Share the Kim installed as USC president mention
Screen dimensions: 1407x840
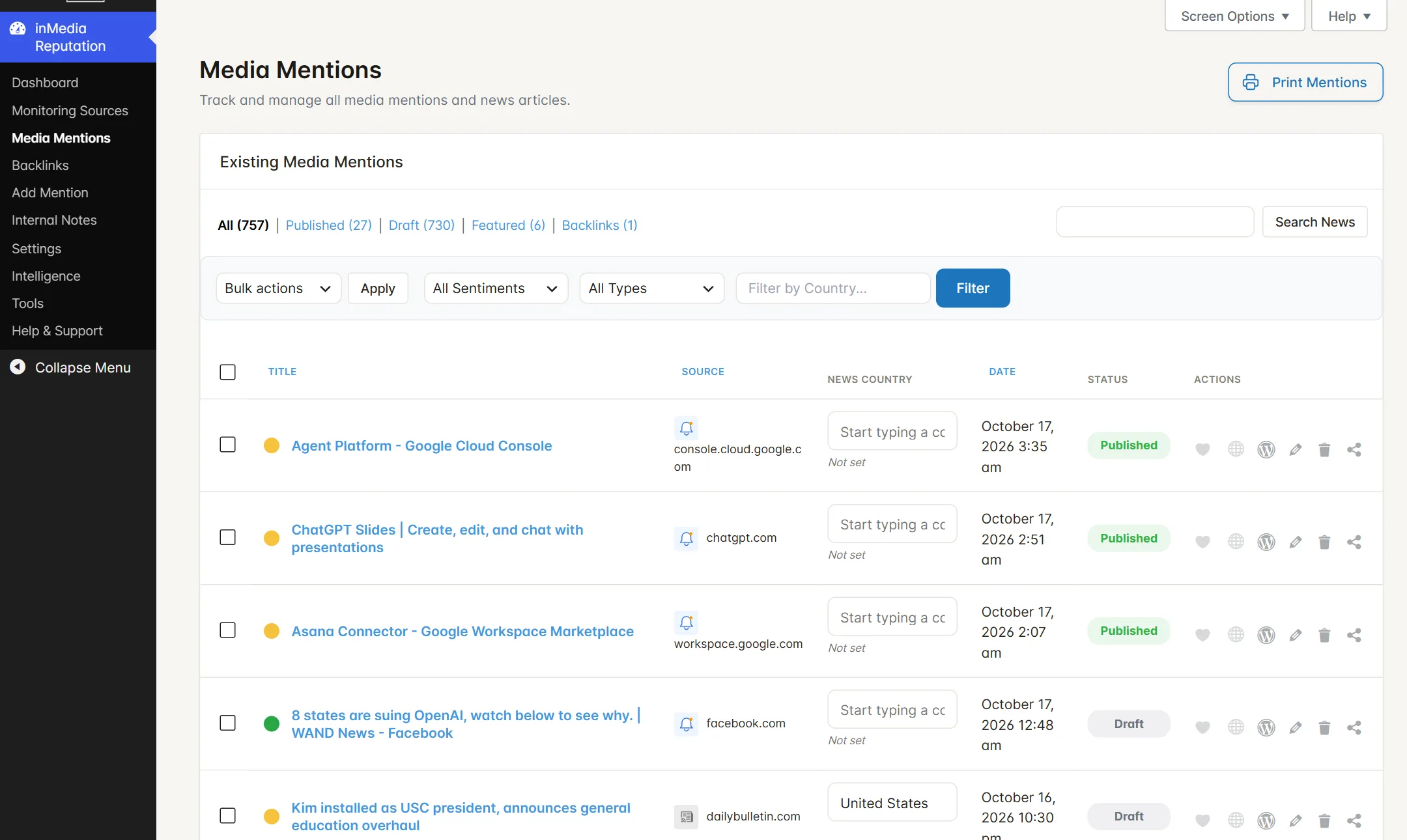pos(1354,820)
